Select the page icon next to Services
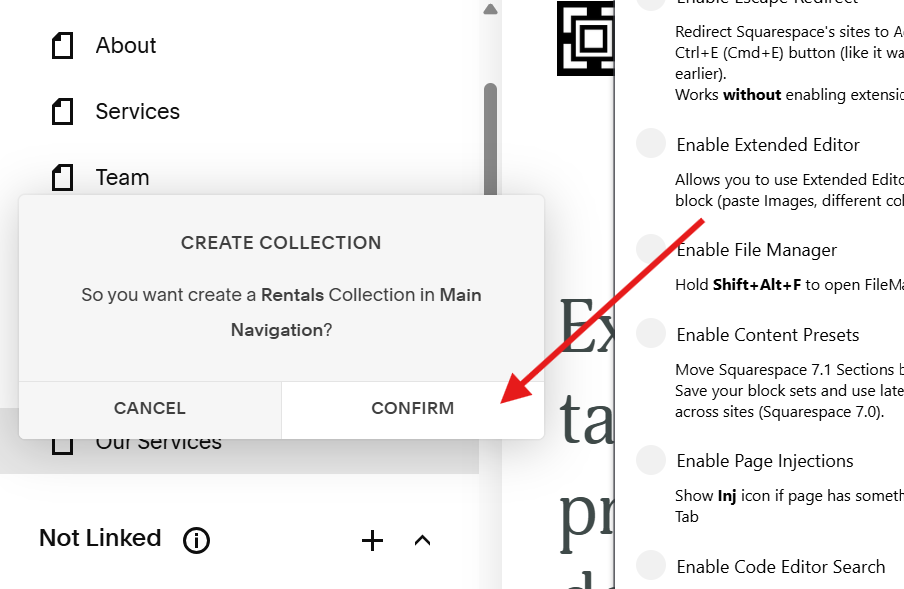This screenshot has height=589, width=904. coord(62,111)
